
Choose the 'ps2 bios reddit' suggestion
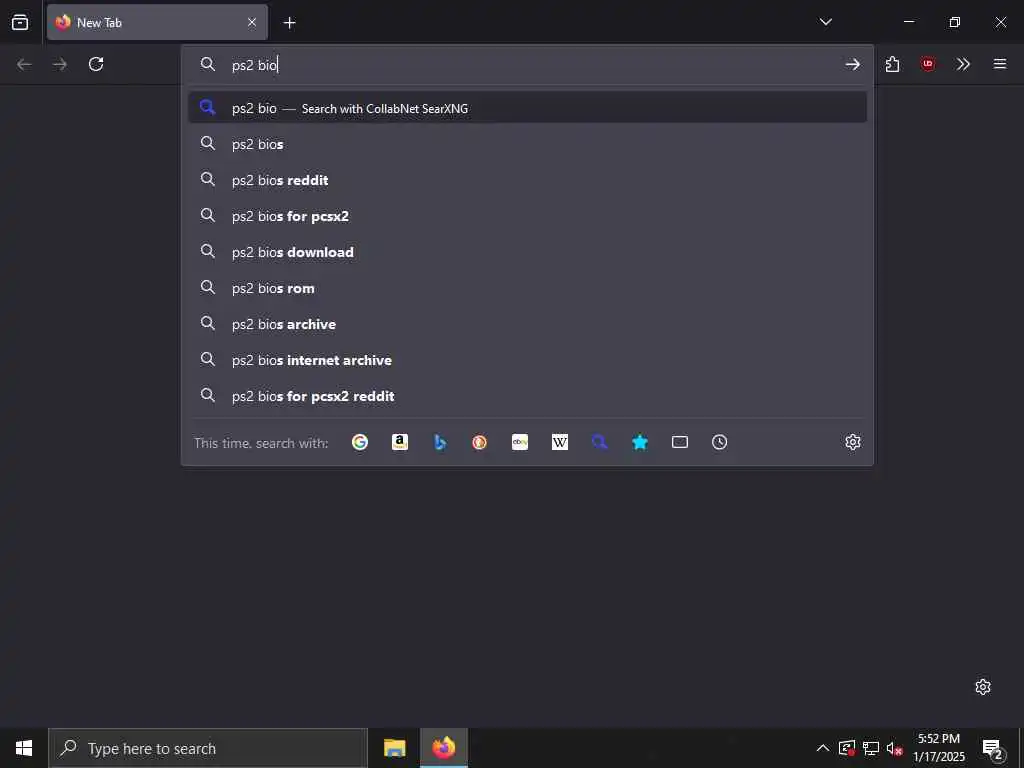(528, 180)
